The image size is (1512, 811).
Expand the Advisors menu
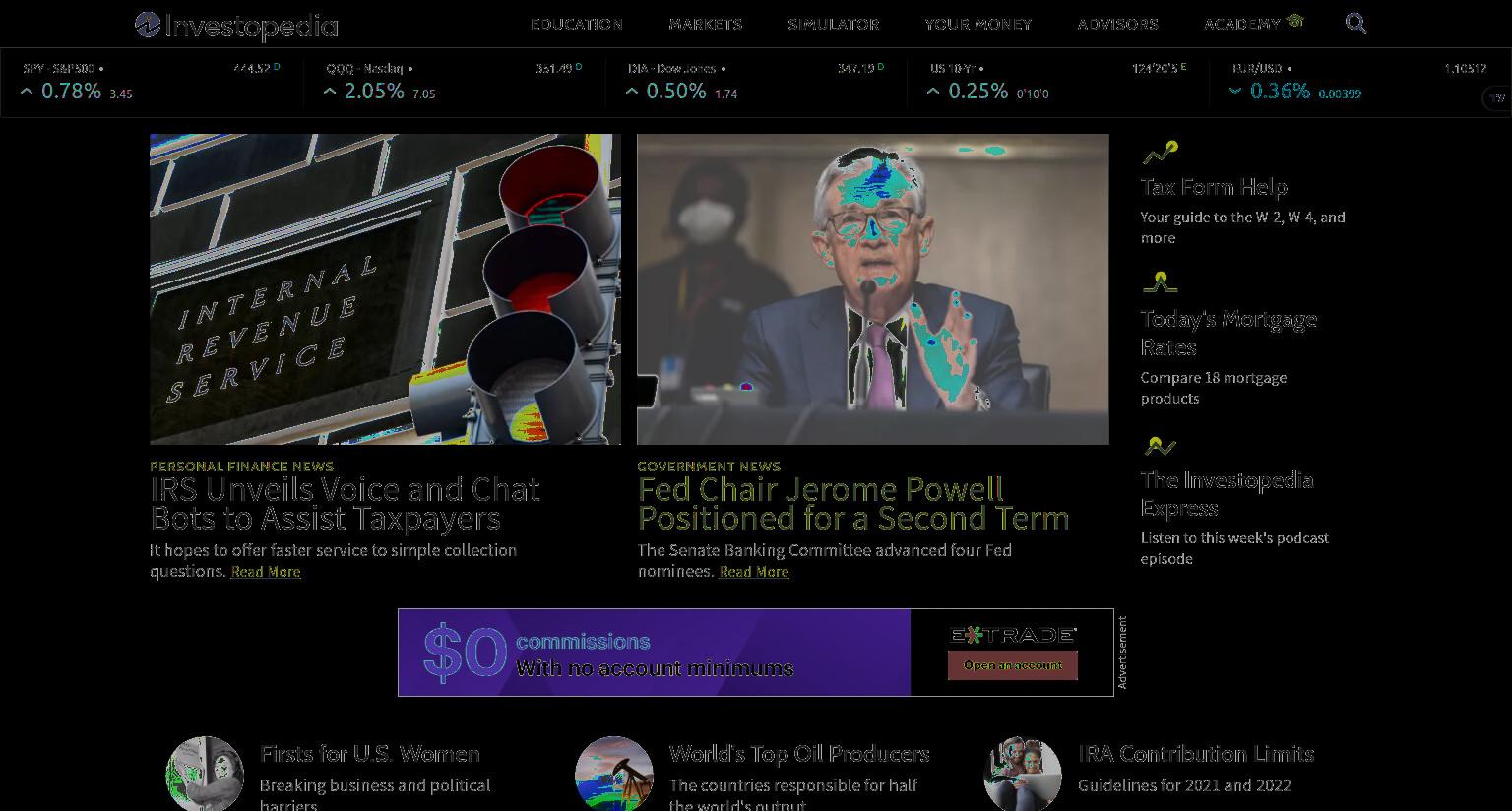coord(1117,24)
